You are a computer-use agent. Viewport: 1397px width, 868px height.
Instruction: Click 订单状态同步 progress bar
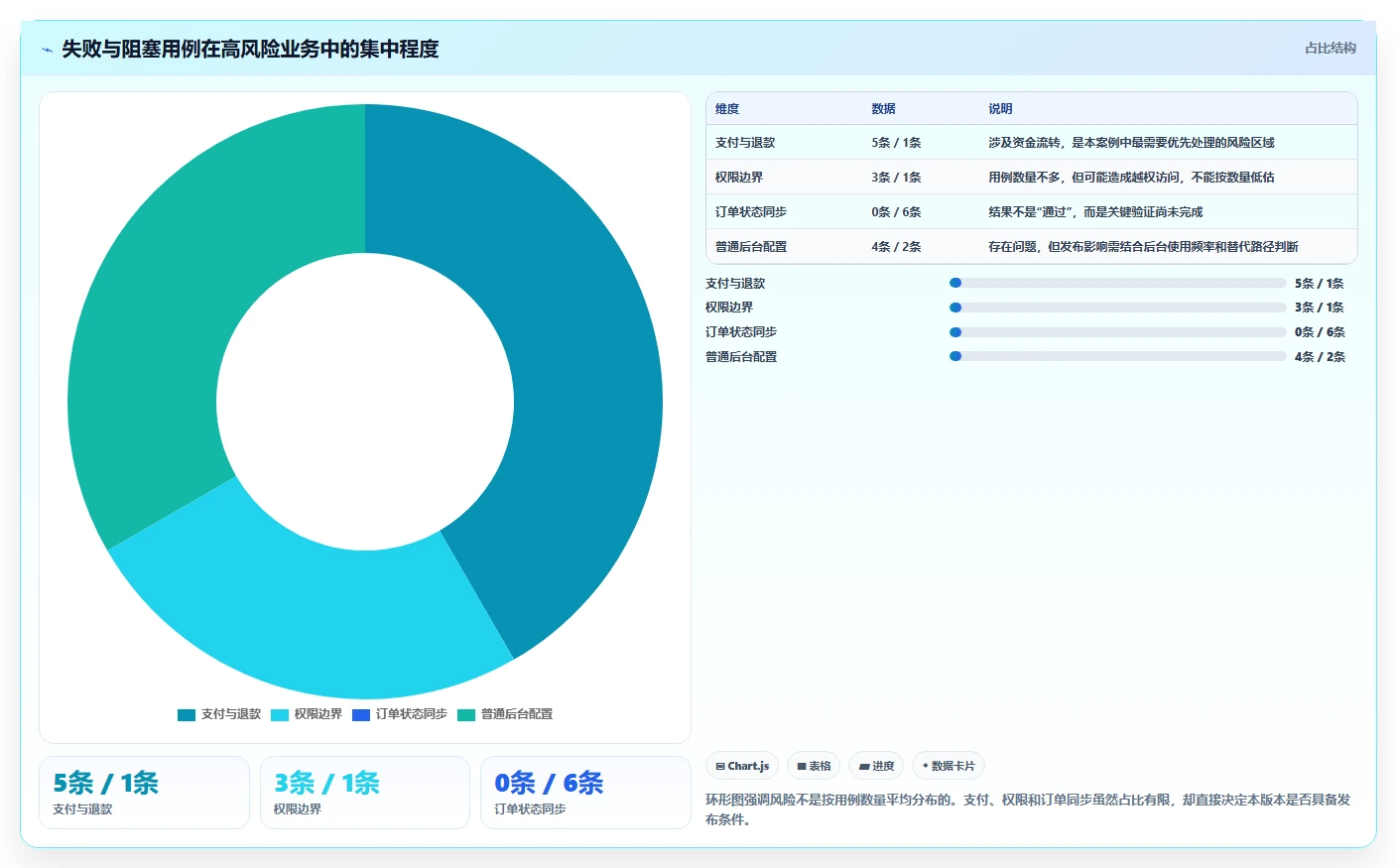point(1117,332)
